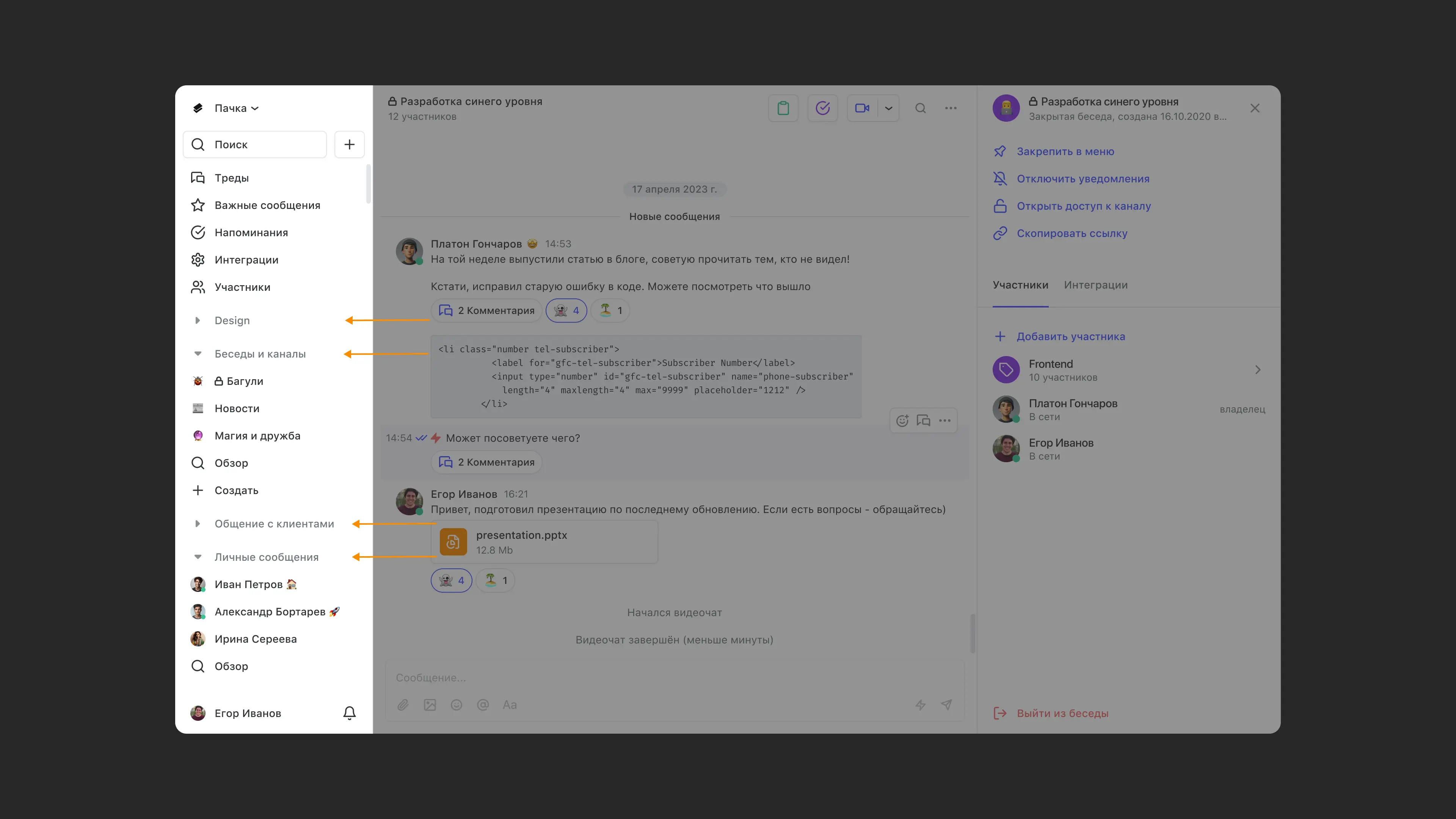Click the send message paper plane icon
This screenshot has width=1456, height=819.
(x=946, y=704)
